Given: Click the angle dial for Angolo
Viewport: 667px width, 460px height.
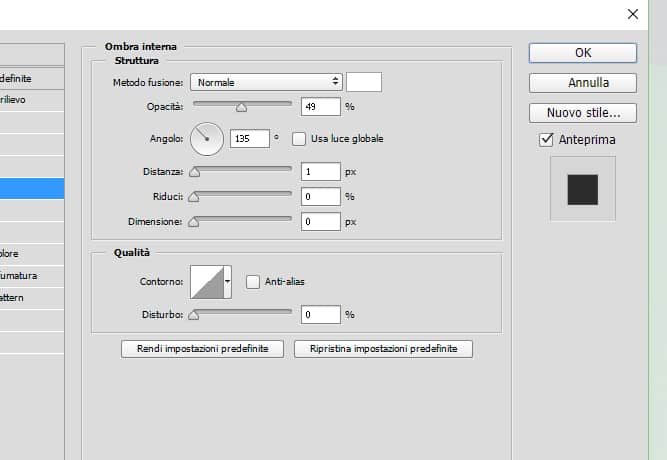Looking at the screenshot, I should pos(207,139).
